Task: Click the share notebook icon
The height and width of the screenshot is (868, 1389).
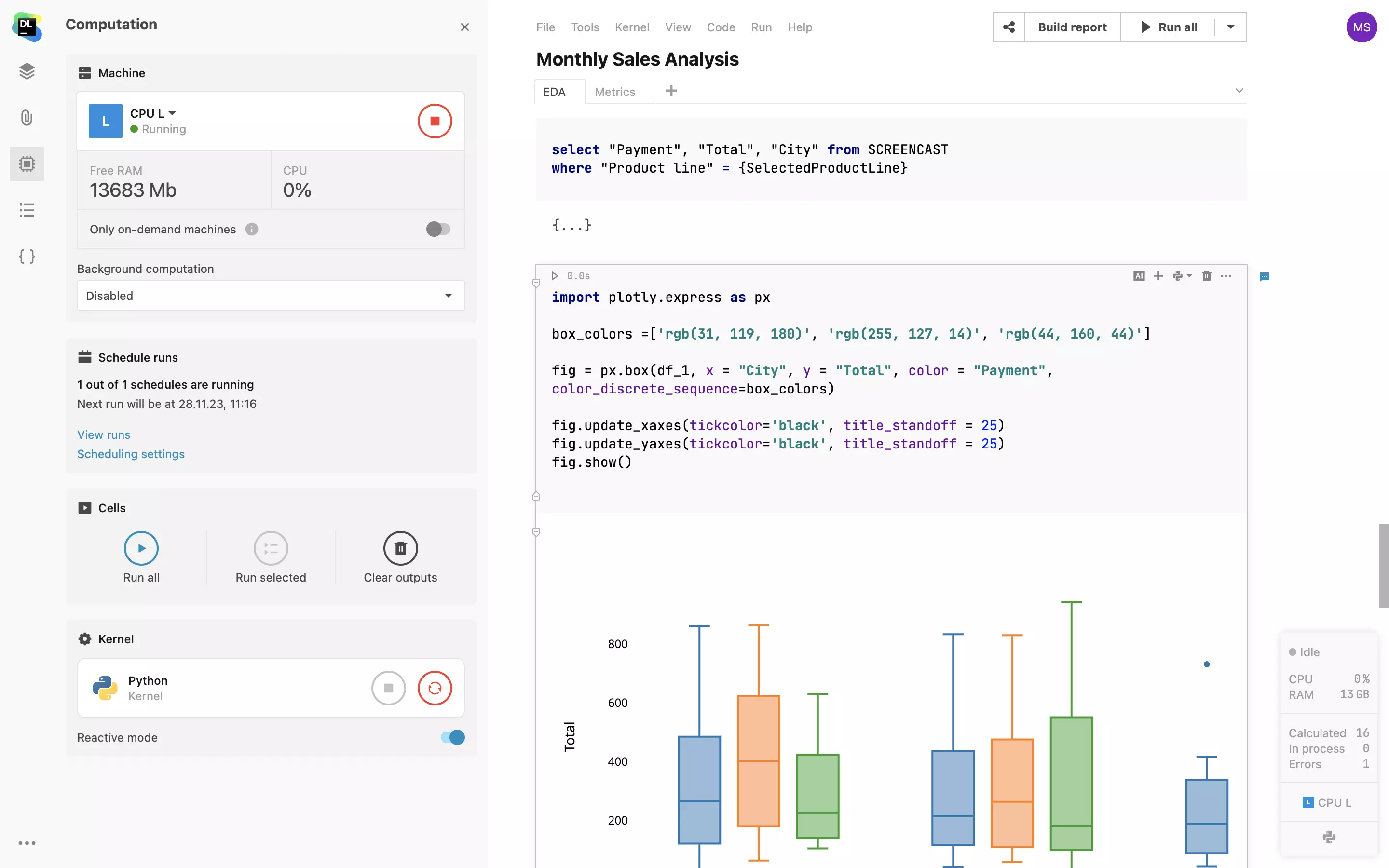Action: click(x=1008, y=27)
